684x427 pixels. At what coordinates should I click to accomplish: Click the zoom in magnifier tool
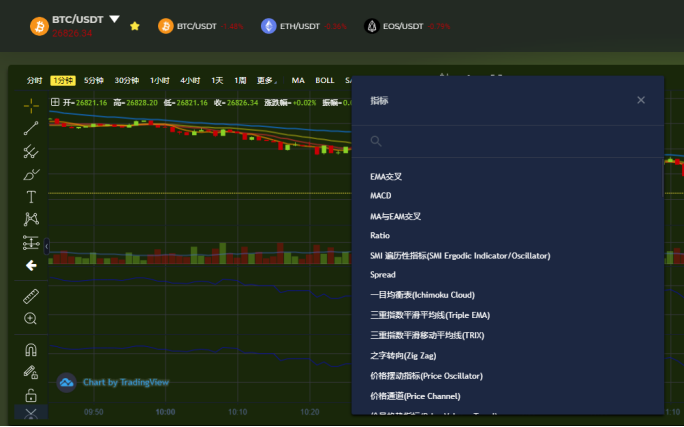[31, 319]
